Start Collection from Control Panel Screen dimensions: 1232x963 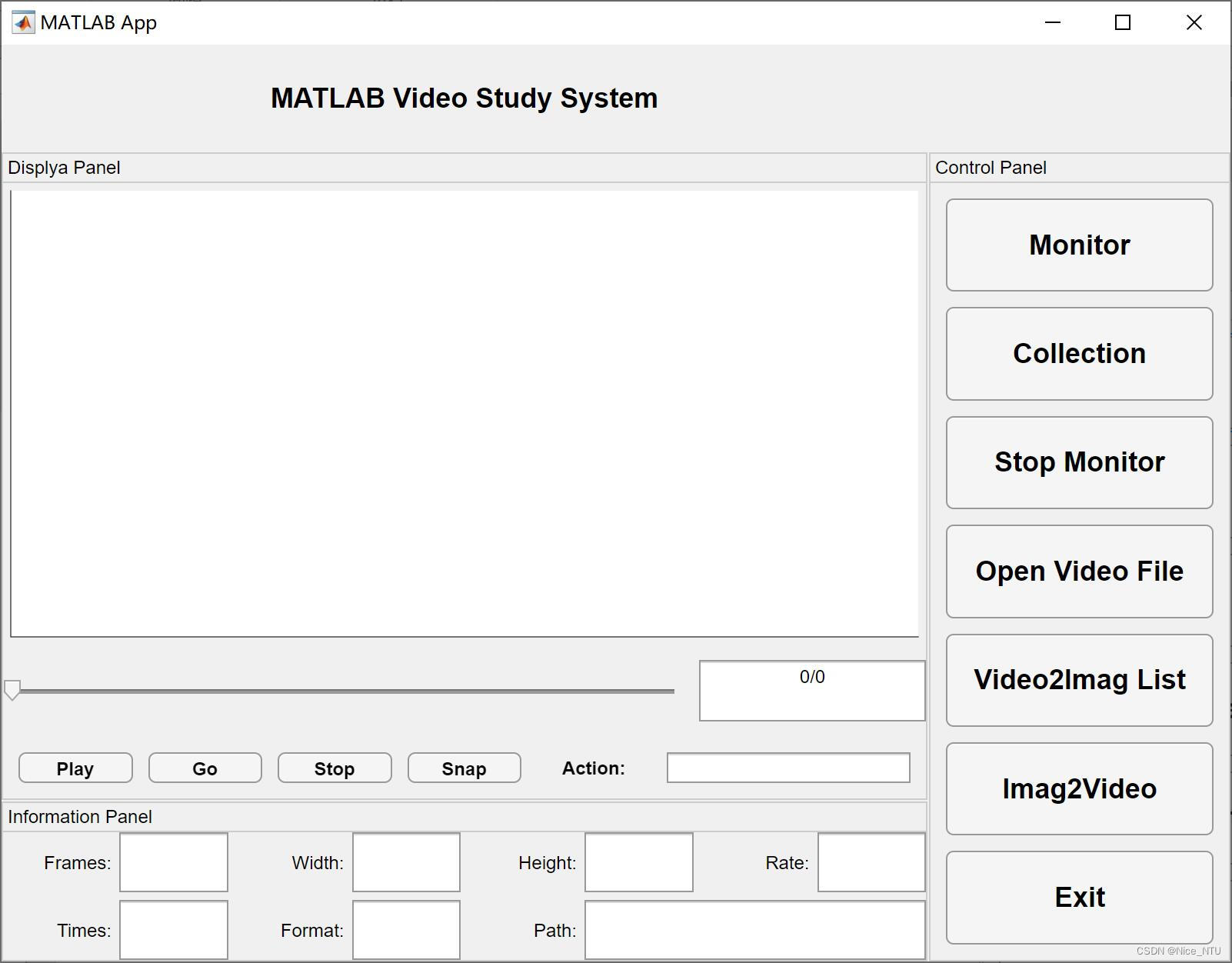tap(1079, 354)
